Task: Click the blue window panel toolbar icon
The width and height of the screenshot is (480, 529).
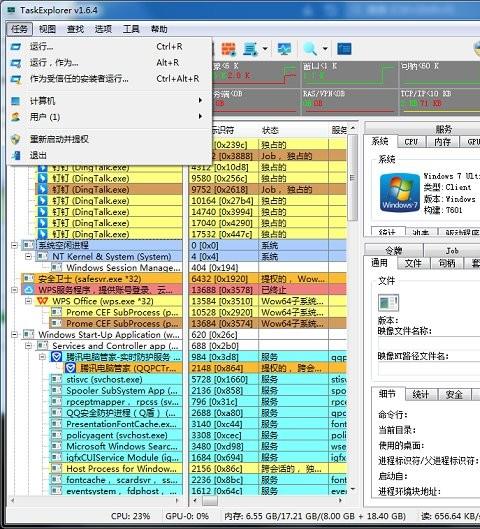Action: point(344,49)
